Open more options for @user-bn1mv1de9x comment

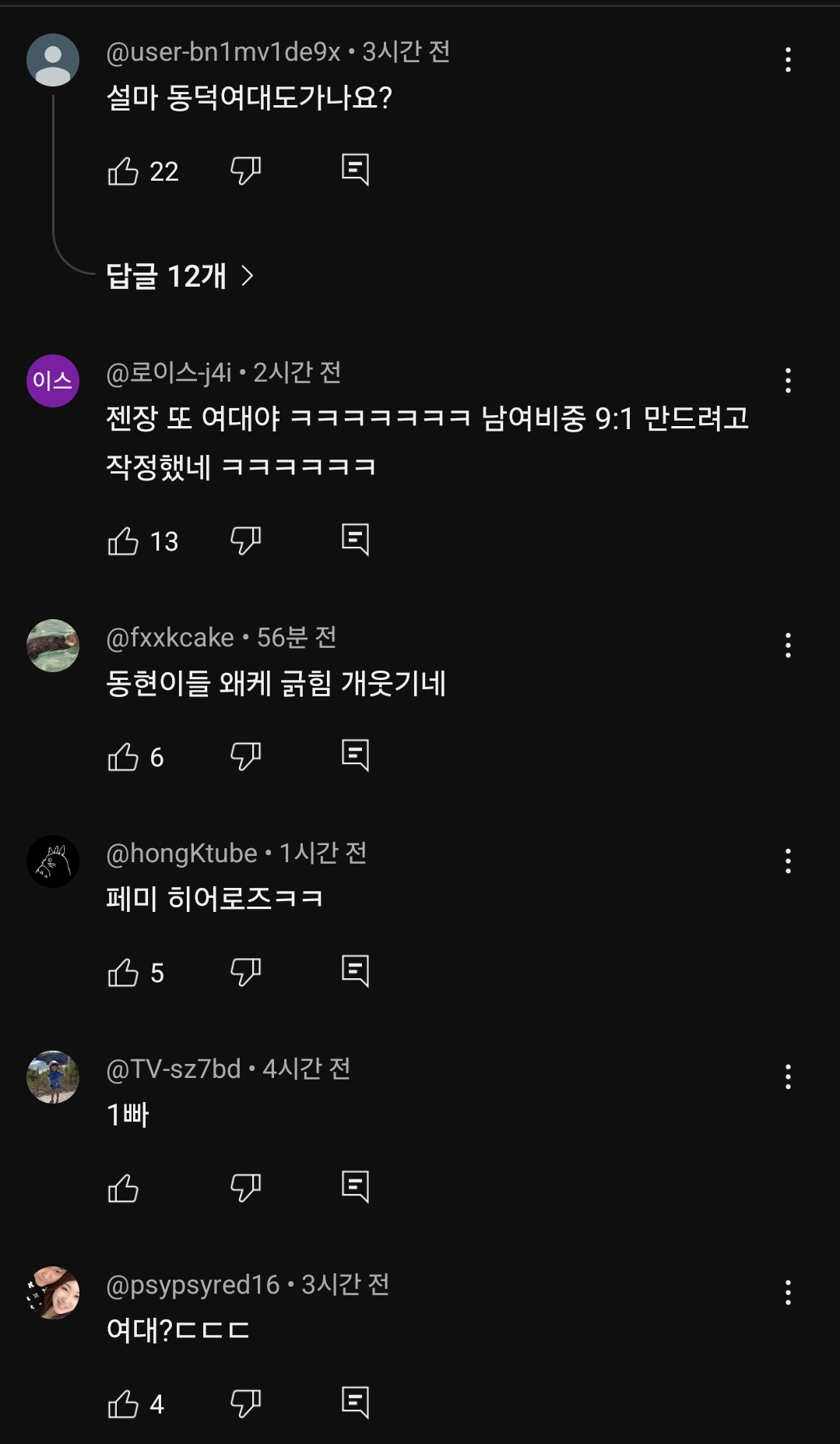click(x=788, y=60)
